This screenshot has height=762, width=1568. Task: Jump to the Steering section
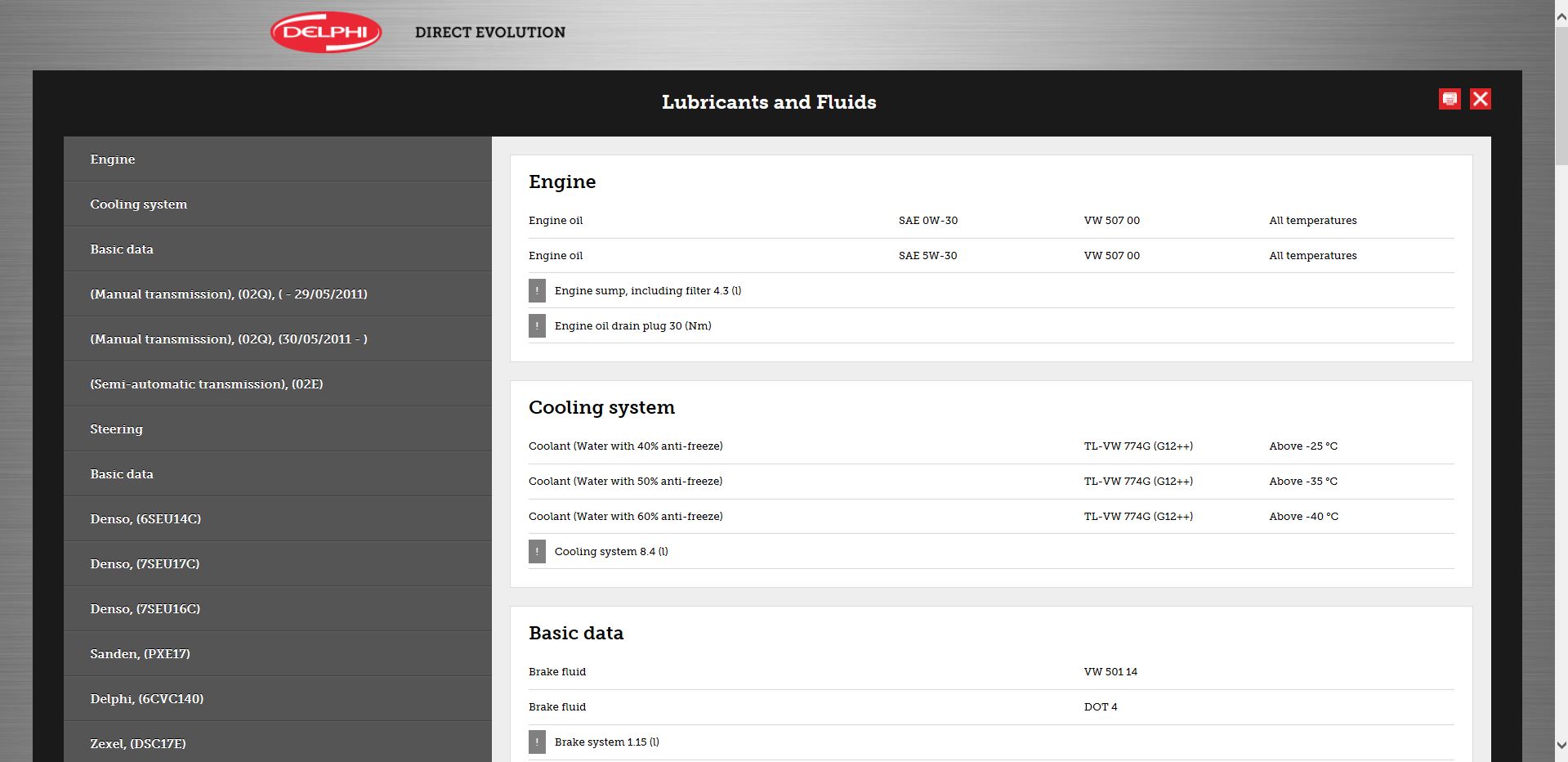(x=116, y=429)
